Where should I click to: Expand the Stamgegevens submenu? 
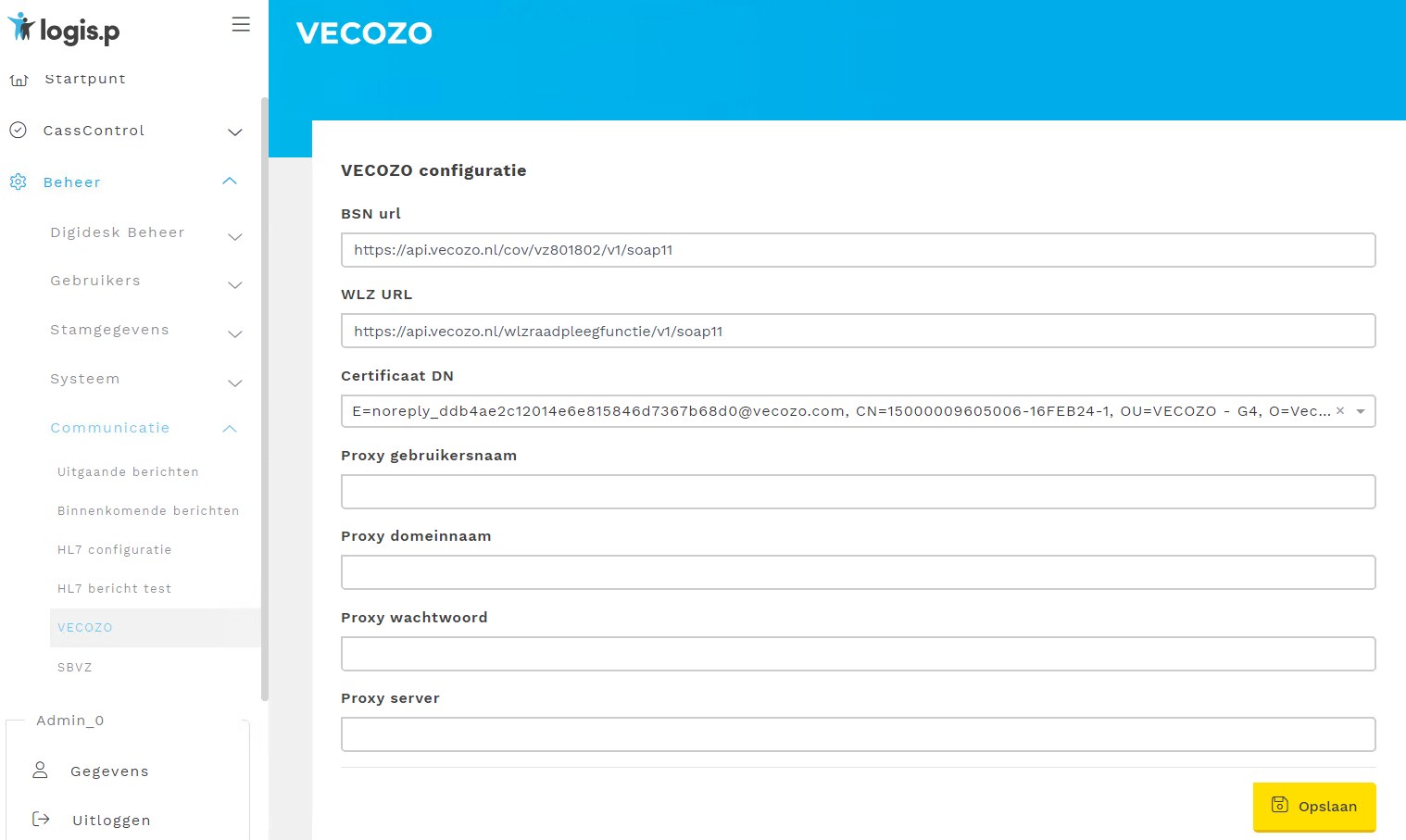235,334
